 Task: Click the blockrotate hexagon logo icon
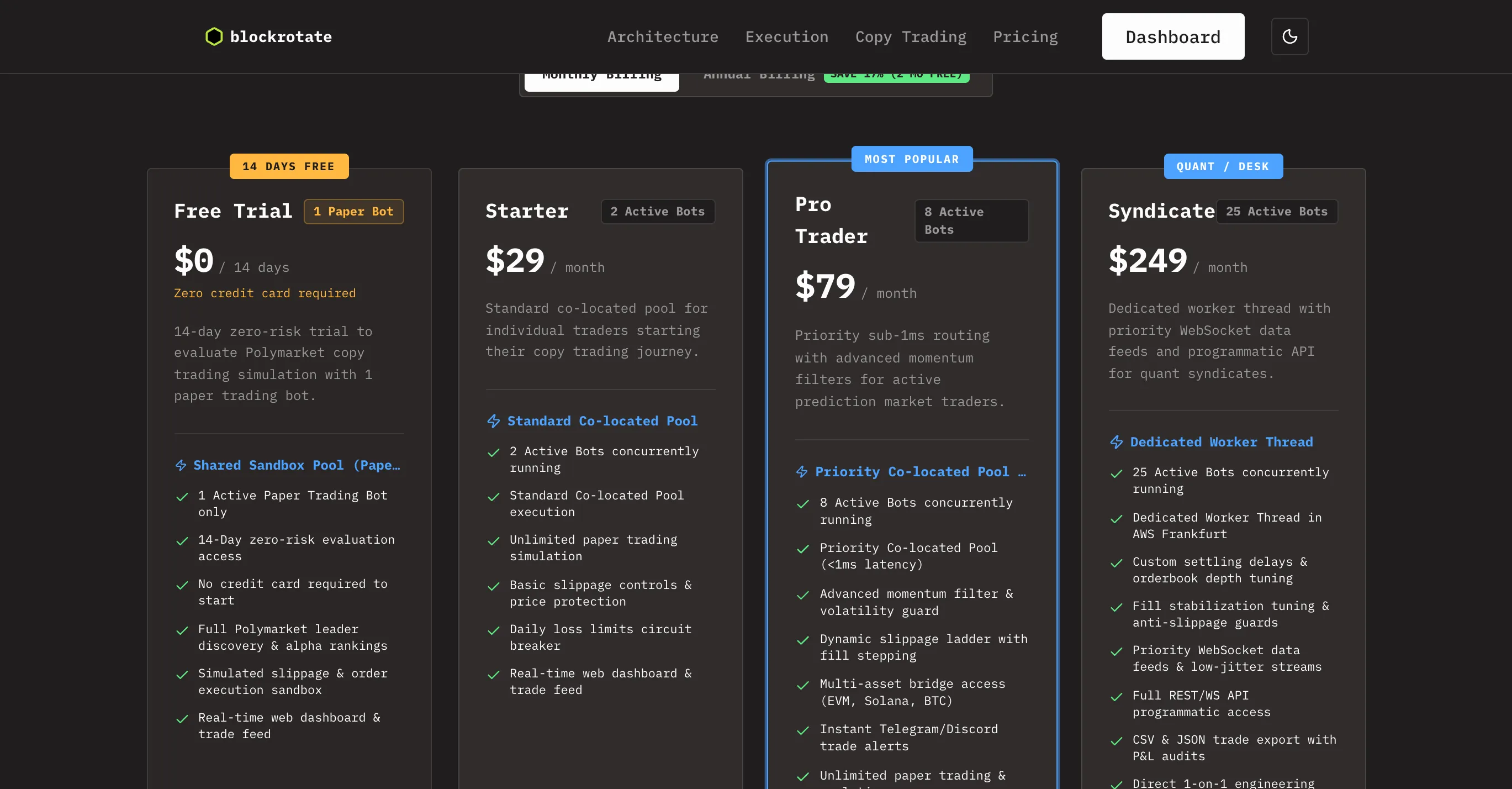point(214,36)
